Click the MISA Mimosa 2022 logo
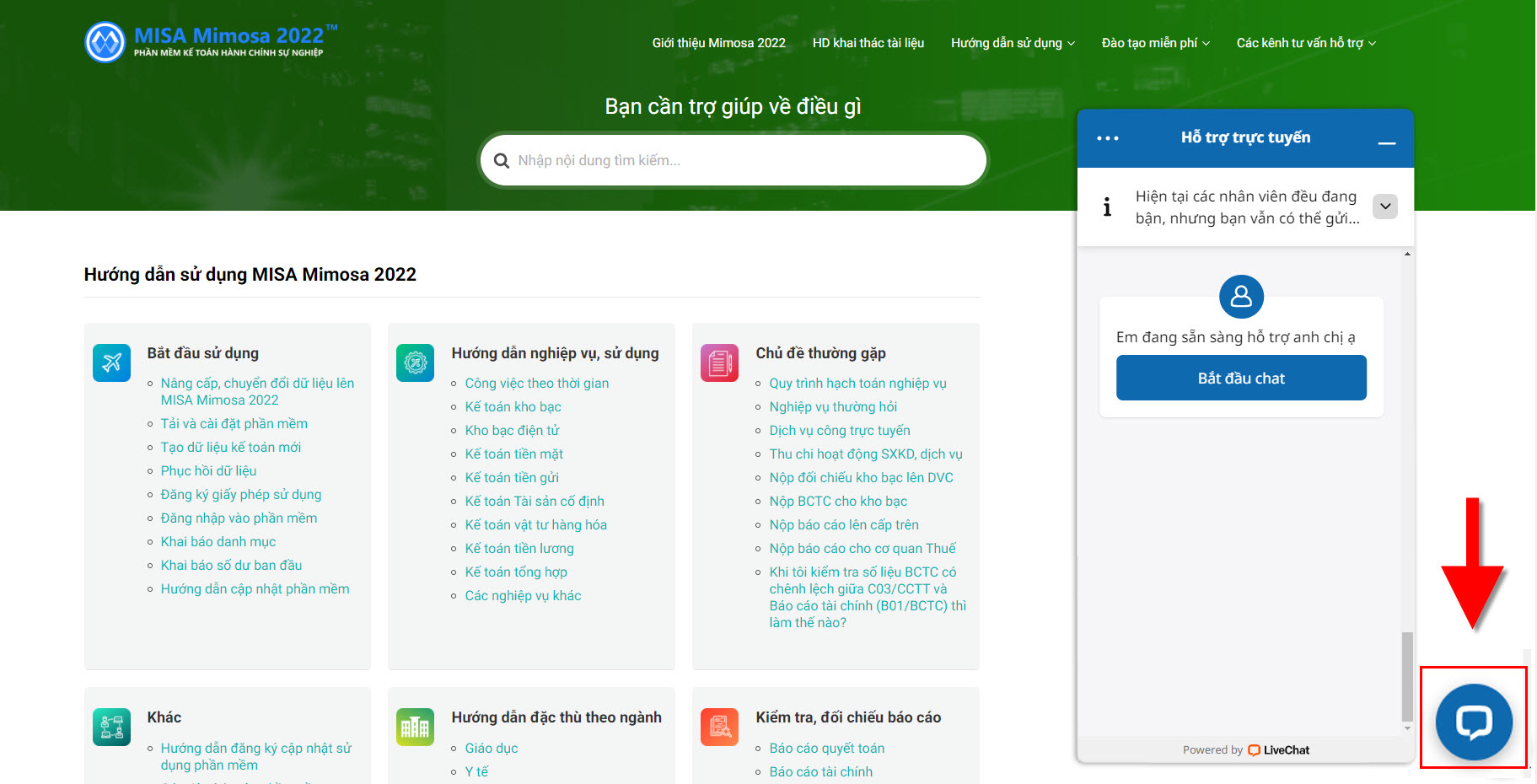This screenshot has height=784, width=1537. coord(211,41)
